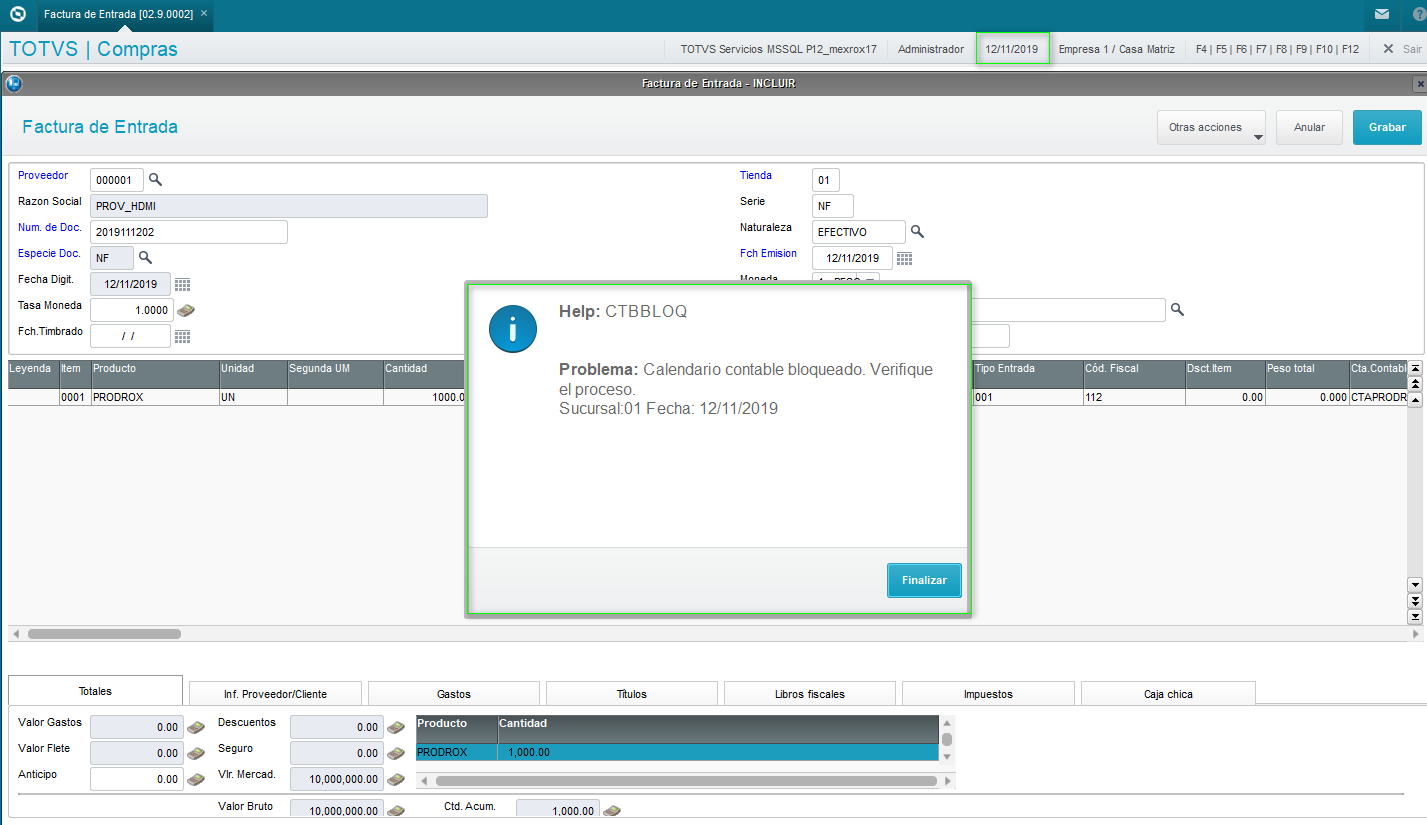This screenshot has width=1427, height=825.
Task: Click Sair to exit the application
Action: (x=1402, y=49)
